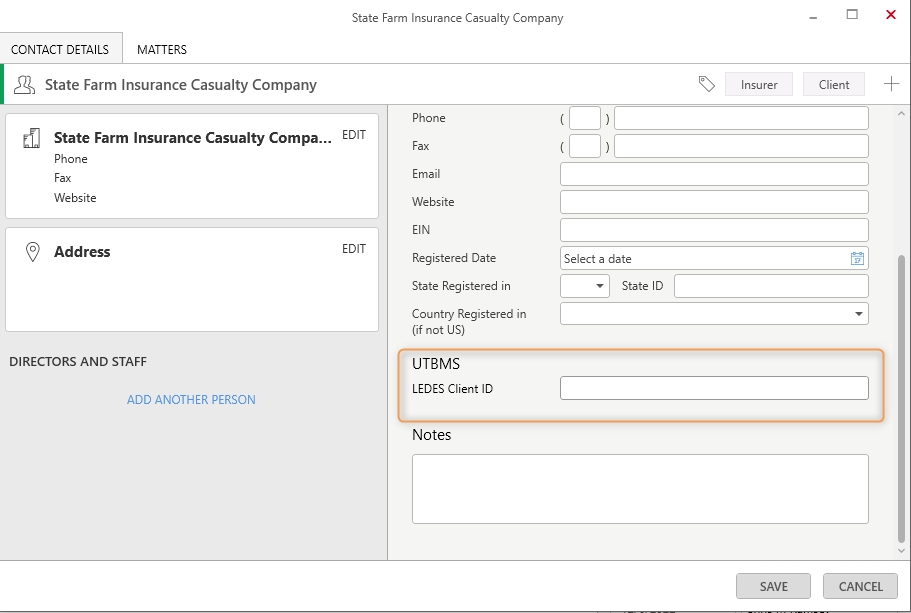Click the Client tag button
This screenshot has height=613, width=911.
pos(834,84)
